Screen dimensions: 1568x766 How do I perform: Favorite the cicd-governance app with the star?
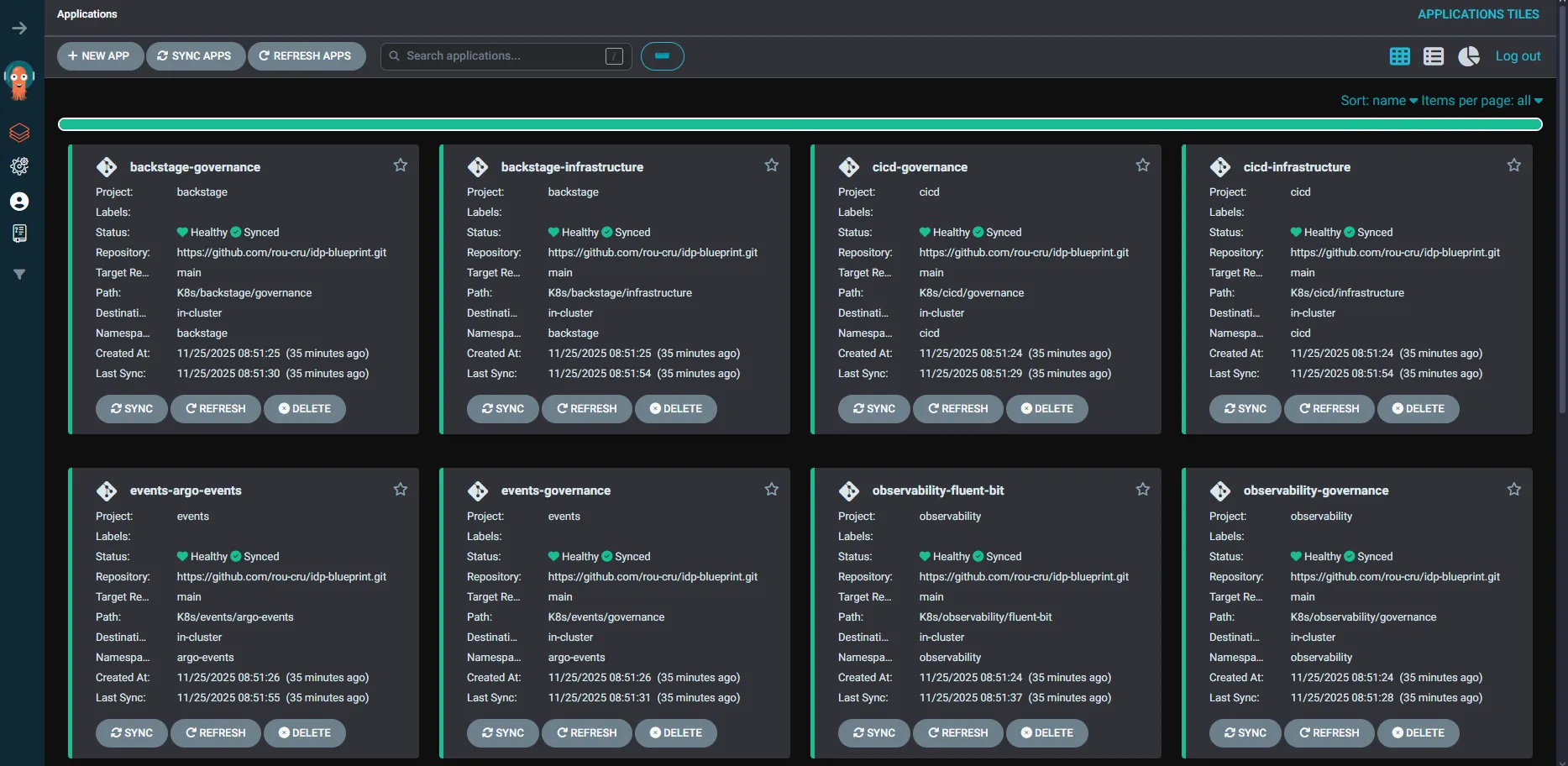(1143, 165)
